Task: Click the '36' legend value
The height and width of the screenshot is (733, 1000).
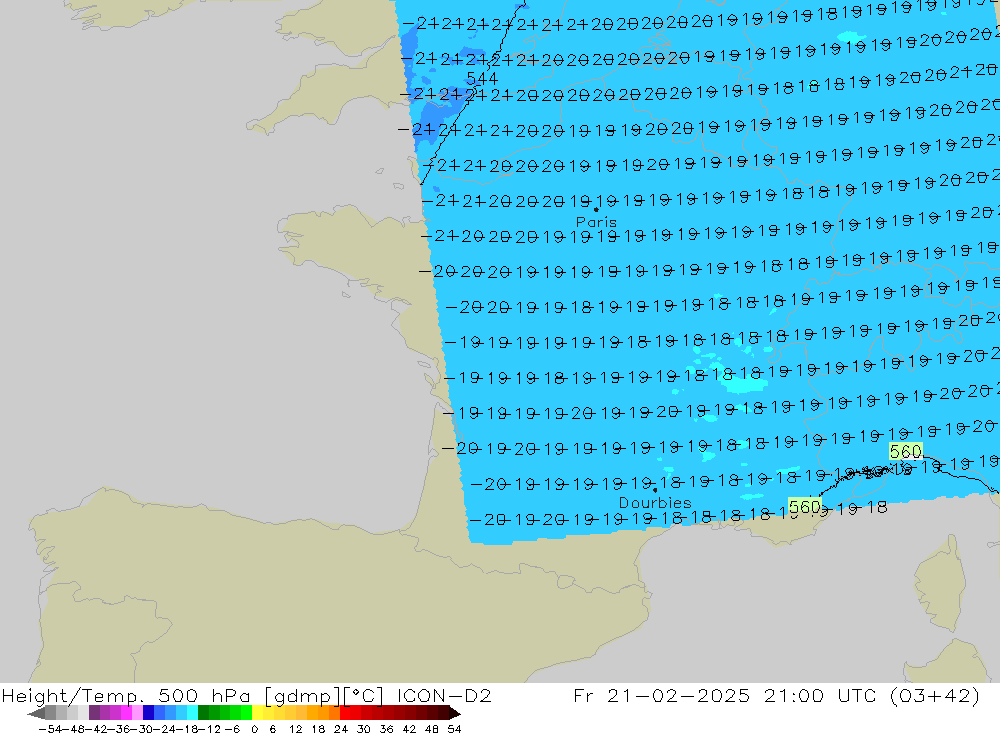Action: (x=386, y=729)
